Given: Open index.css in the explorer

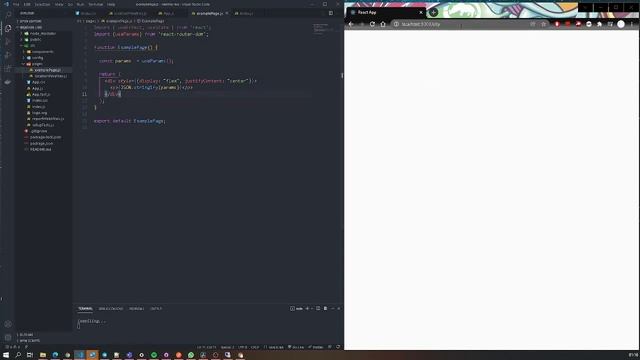Looking at the screenshot, I should [x=40, y=100].
